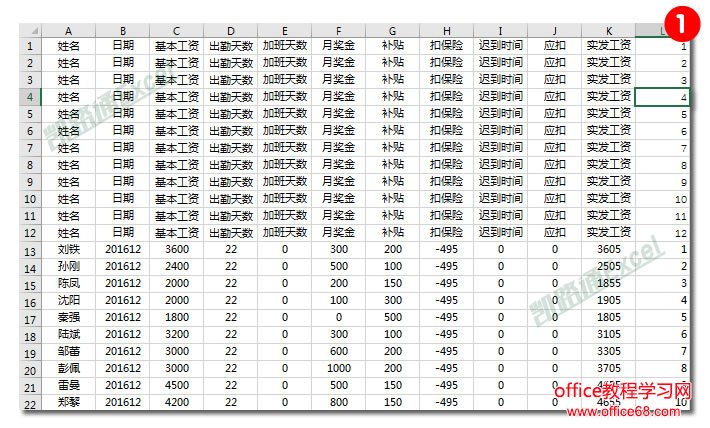Select row 21 header number
710x428 pixels.
[30, 388]
